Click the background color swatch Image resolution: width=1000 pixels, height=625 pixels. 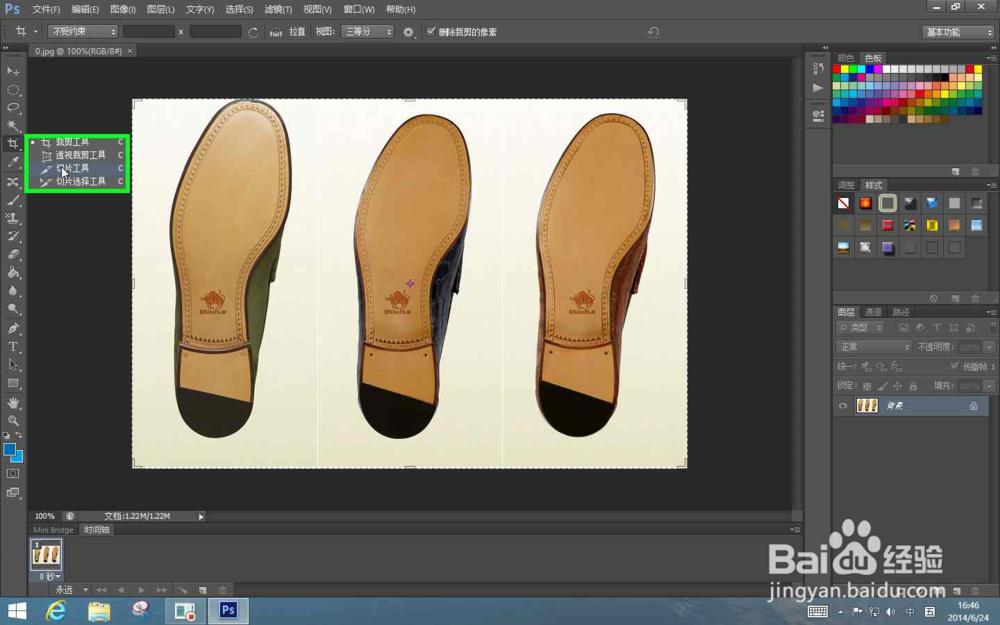[18, 458]
